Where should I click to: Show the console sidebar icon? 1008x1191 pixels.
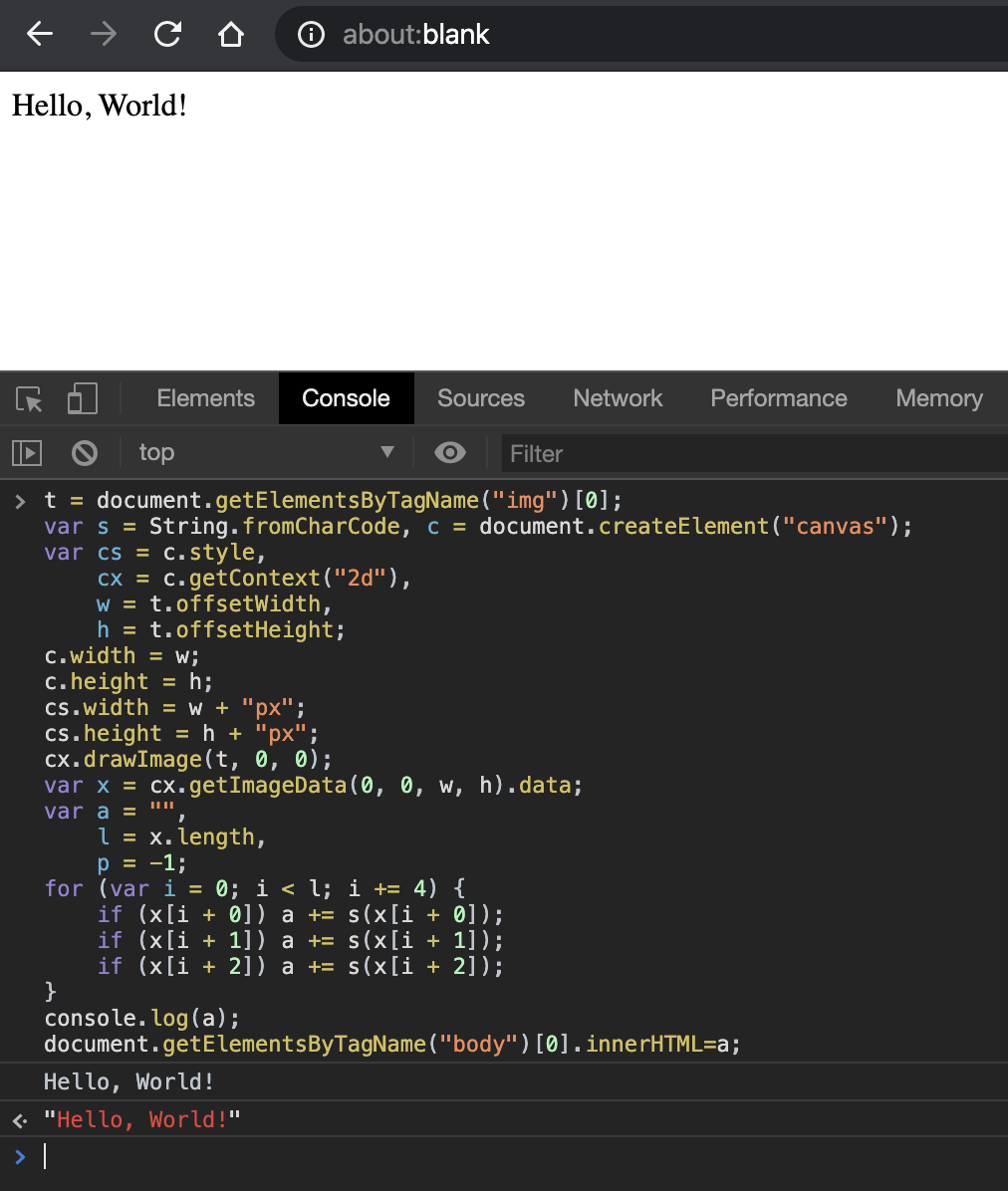pos(27,453)
